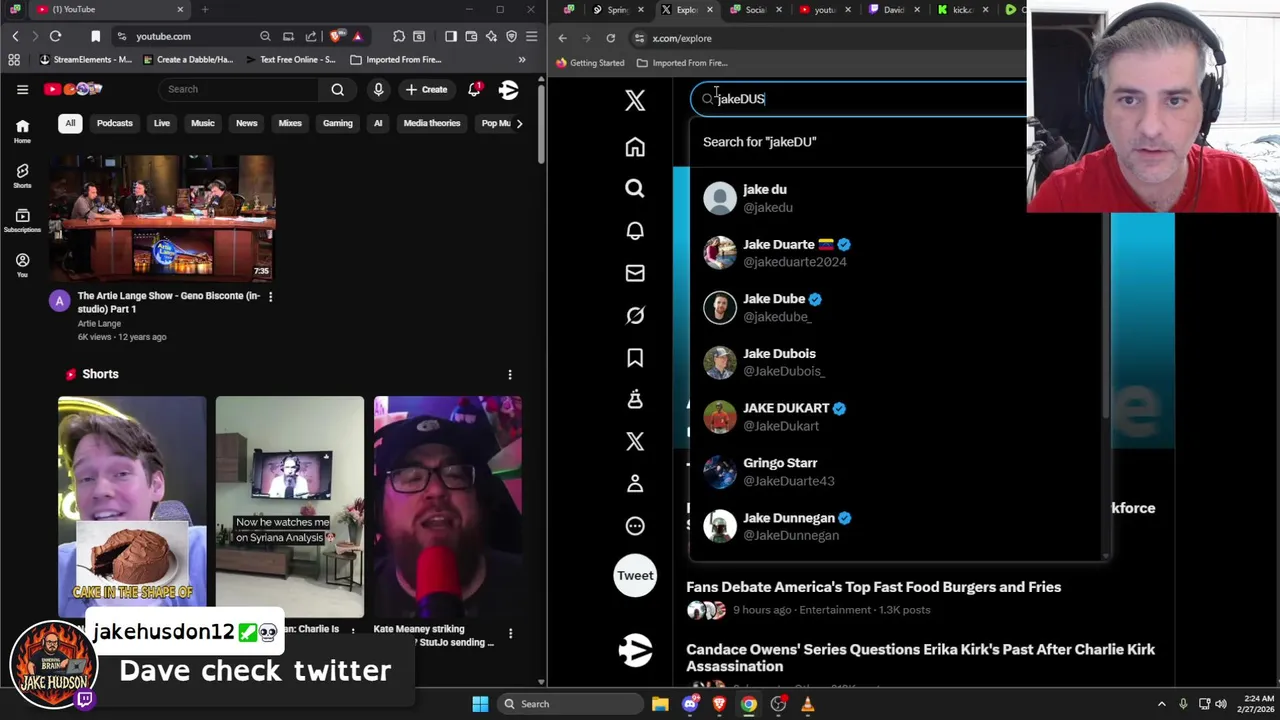Select the All filter chip

(70, 123)
